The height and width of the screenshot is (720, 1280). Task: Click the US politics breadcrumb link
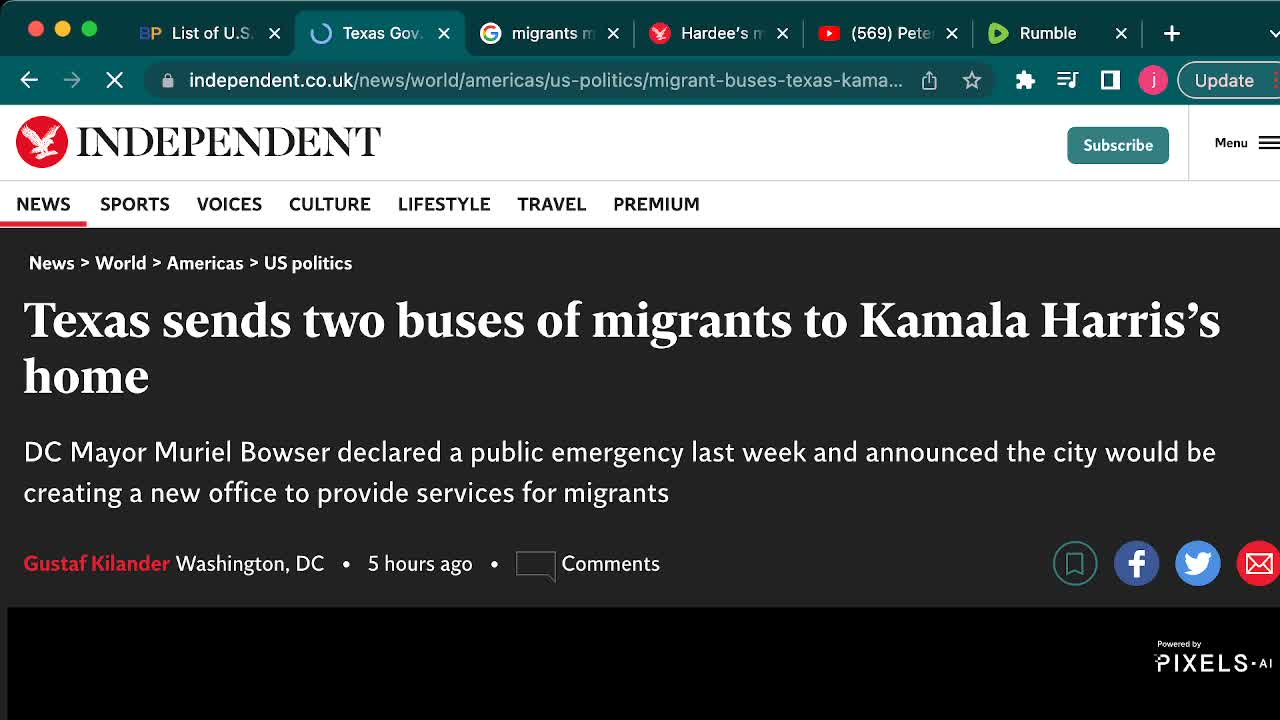pyautogui.click(x=308, y=263)
